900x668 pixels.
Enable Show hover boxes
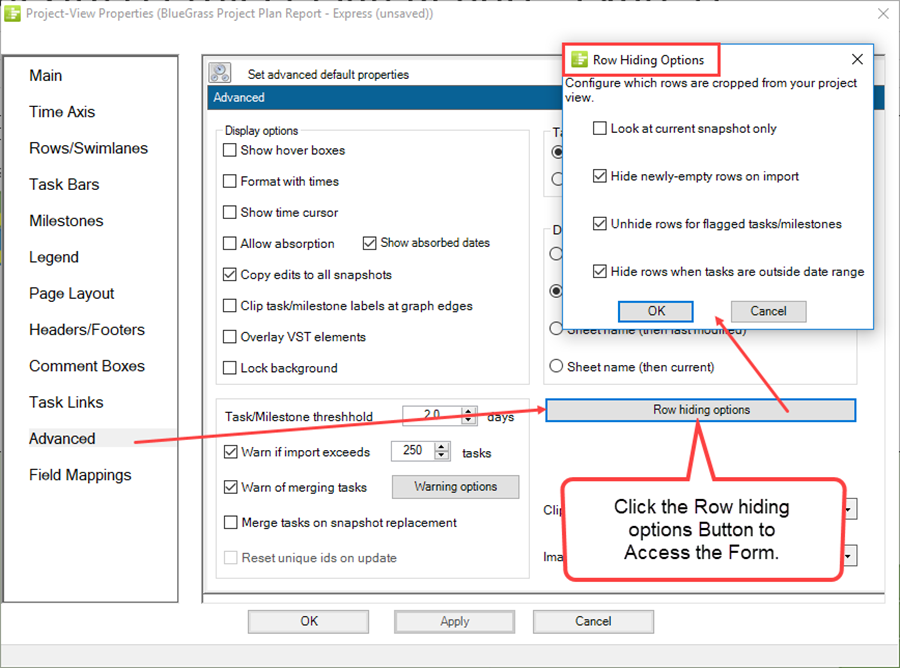[229, 150]
